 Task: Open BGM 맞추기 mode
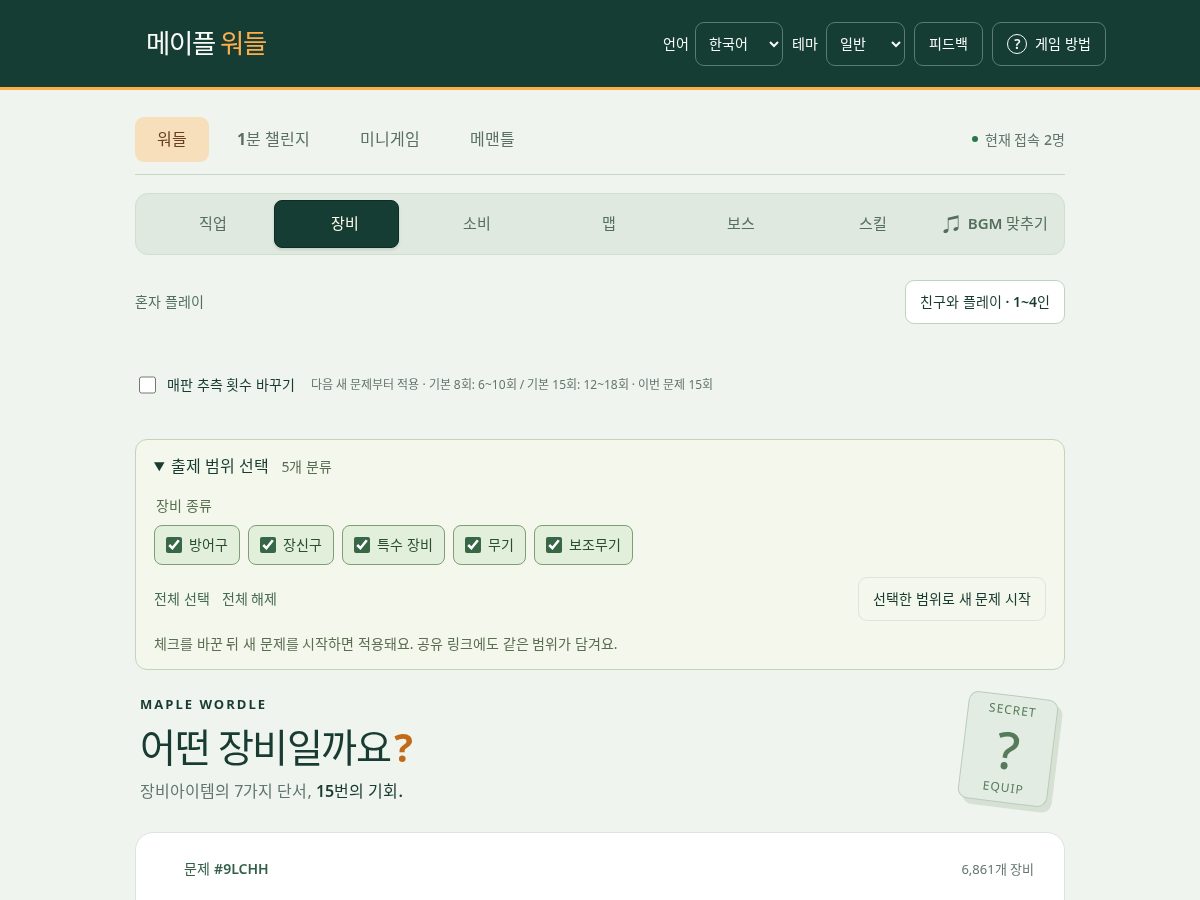point(995,224)
